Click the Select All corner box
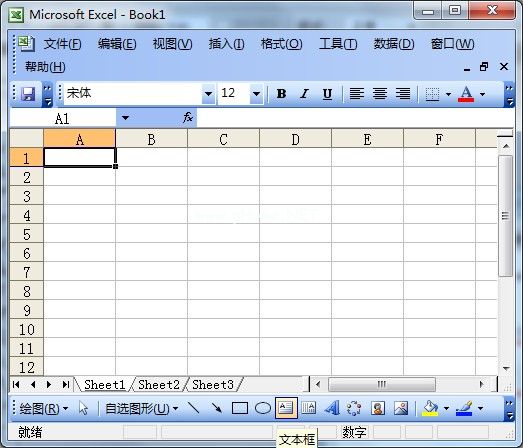Image resolution: width=523 pixels, height=448 pixels. (x=27, y=138)
